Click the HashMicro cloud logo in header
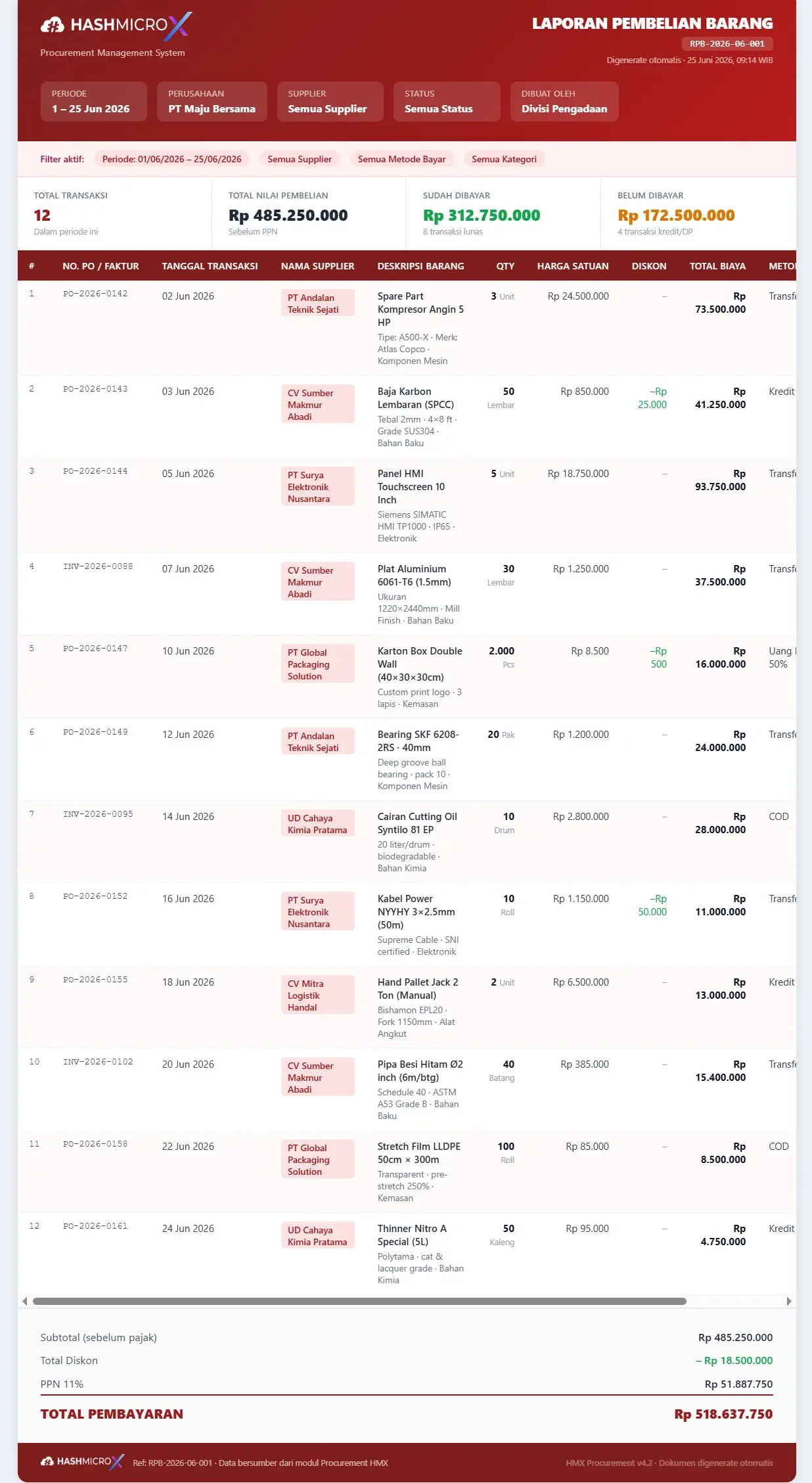 tap(52, 25)
